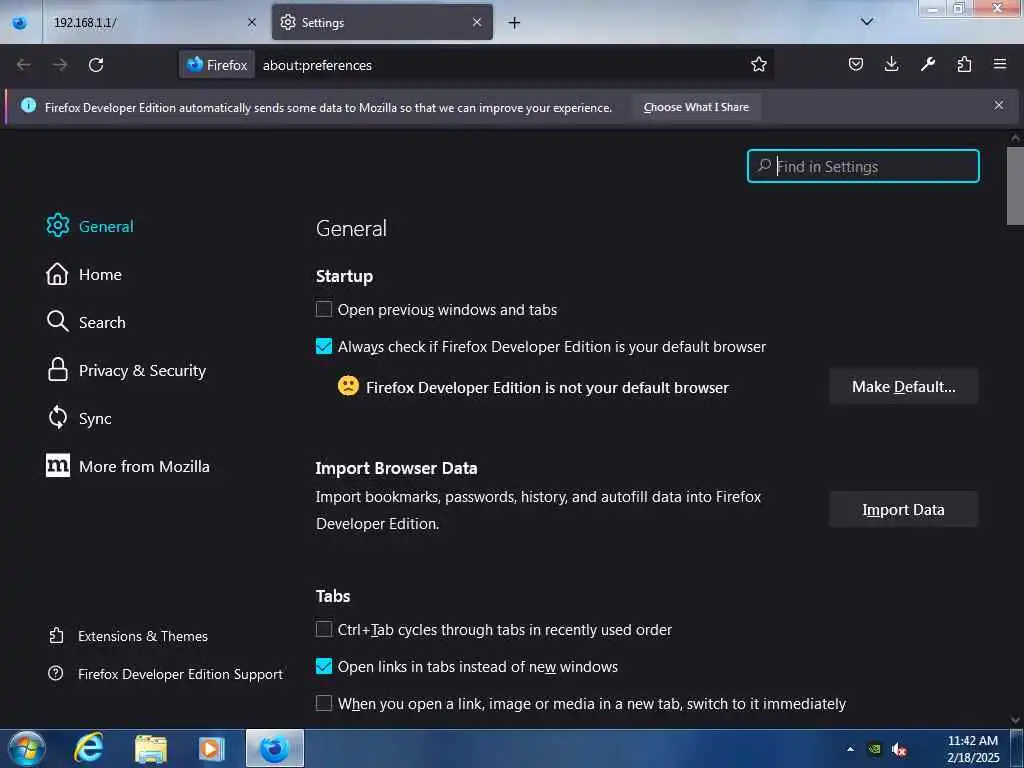The height and width of the screenshot is (768, 1024).
Task: Open Extensions & Themes link
Action: [x=128, y=636]
